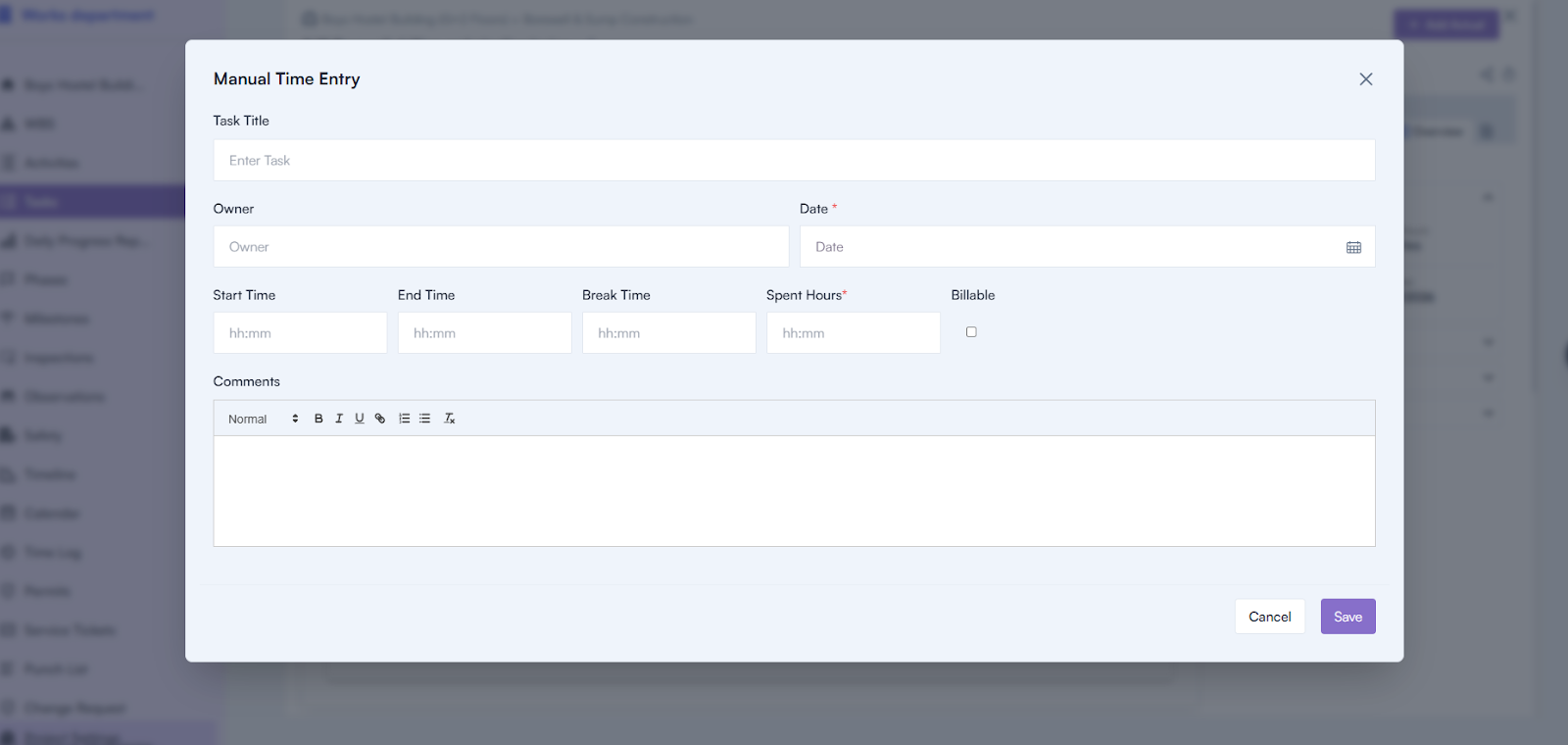Cancel the manual time entry
1568x745 pixels.
pos(1269,617)
